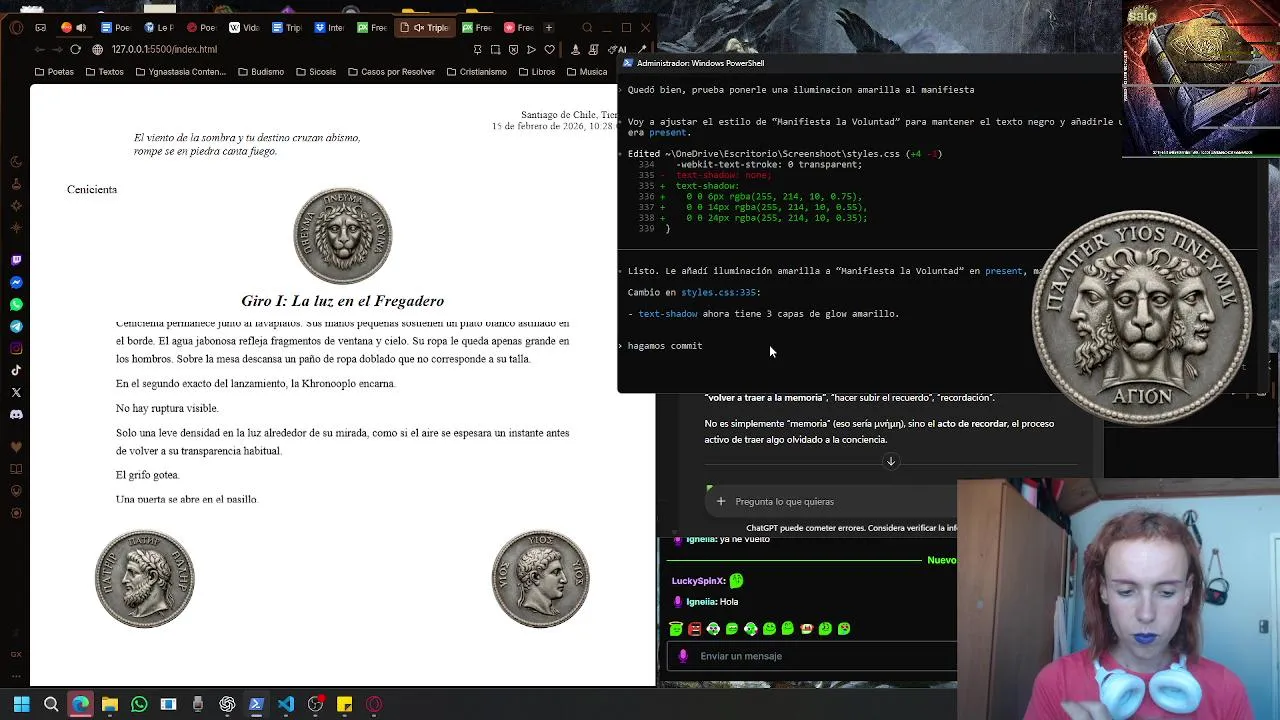Open a new browser tab with plus
The height and width of the screenshot is (720, 1280).
click(548, 27)
